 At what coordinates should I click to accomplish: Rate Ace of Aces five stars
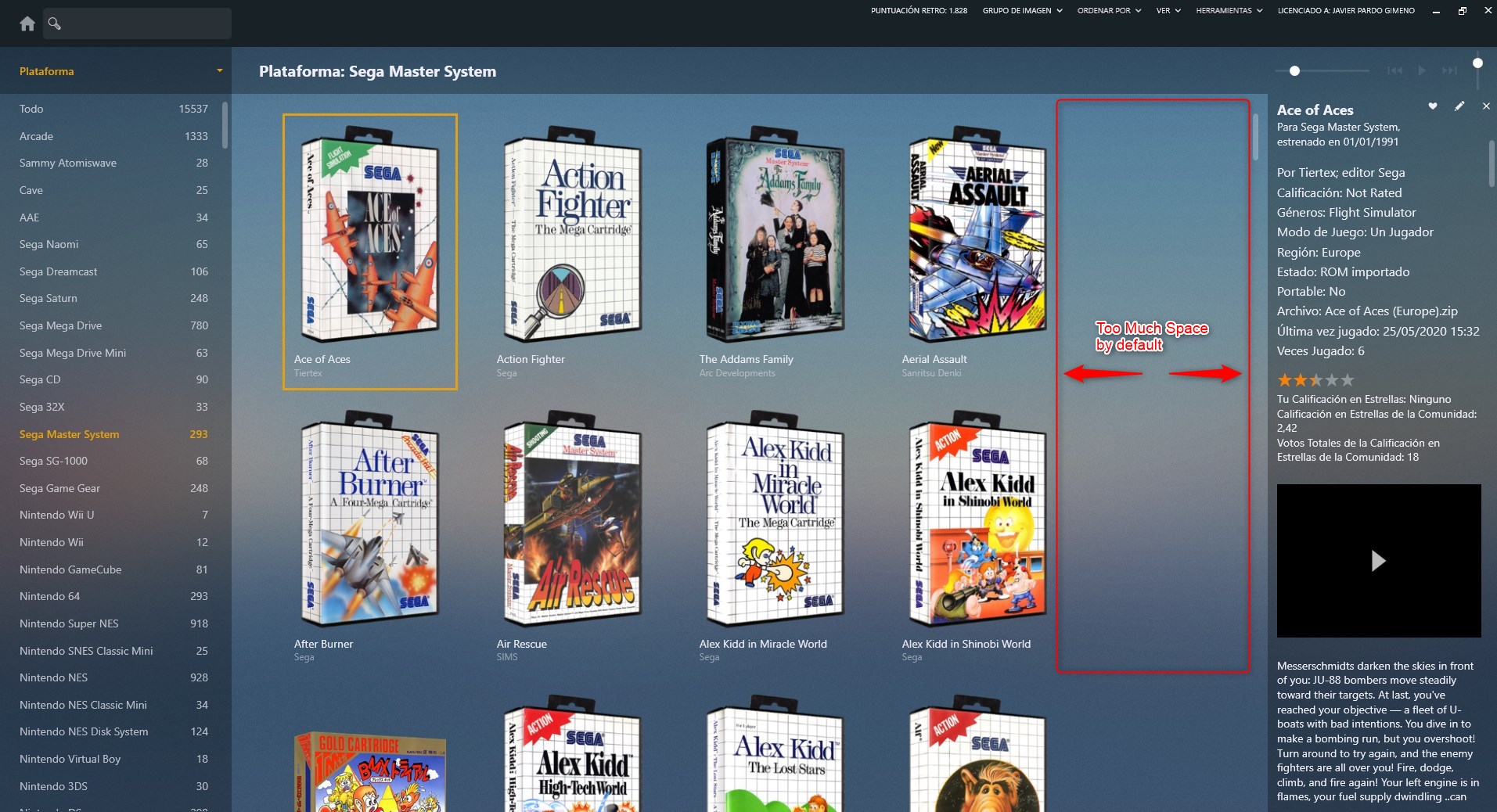(x=1347, y=380)
